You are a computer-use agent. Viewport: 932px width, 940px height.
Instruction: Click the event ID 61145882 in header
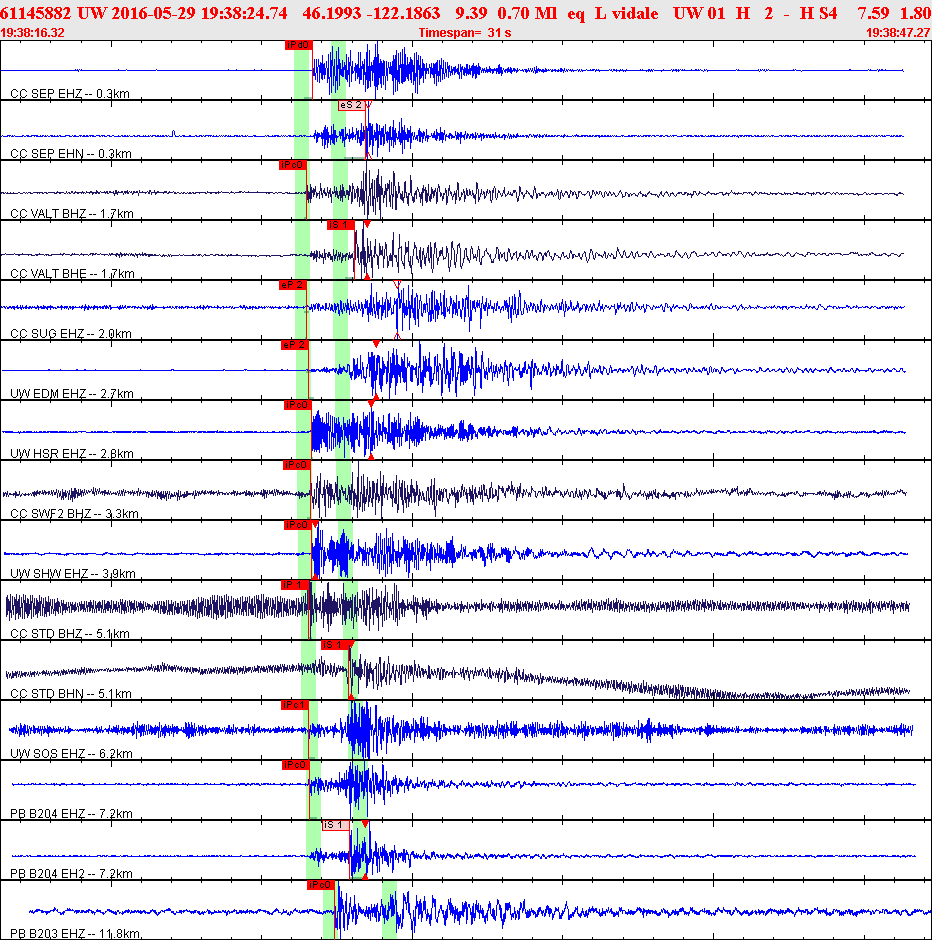point(35,13)
